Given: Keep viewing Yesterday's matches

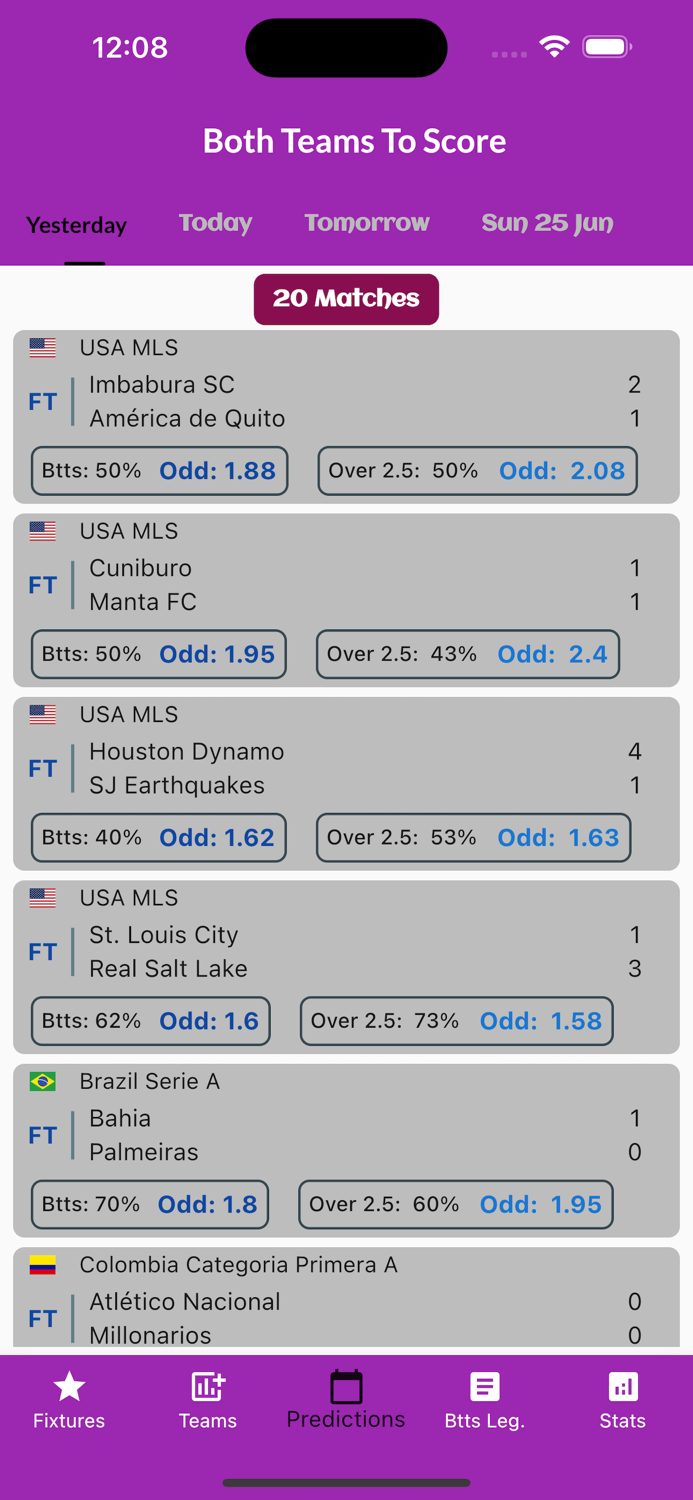Looking at the screenshot, I should (76, 225).
